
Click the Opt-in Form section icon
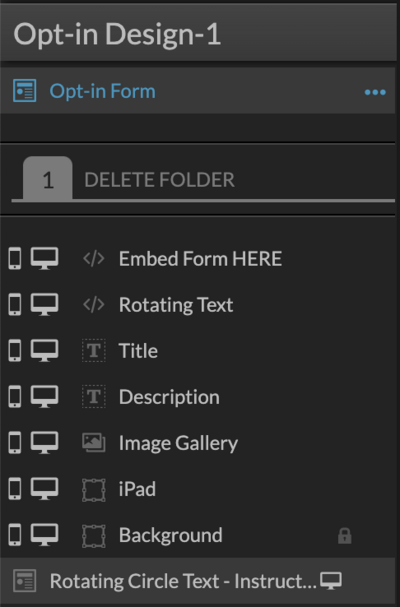tap(25, 91)
